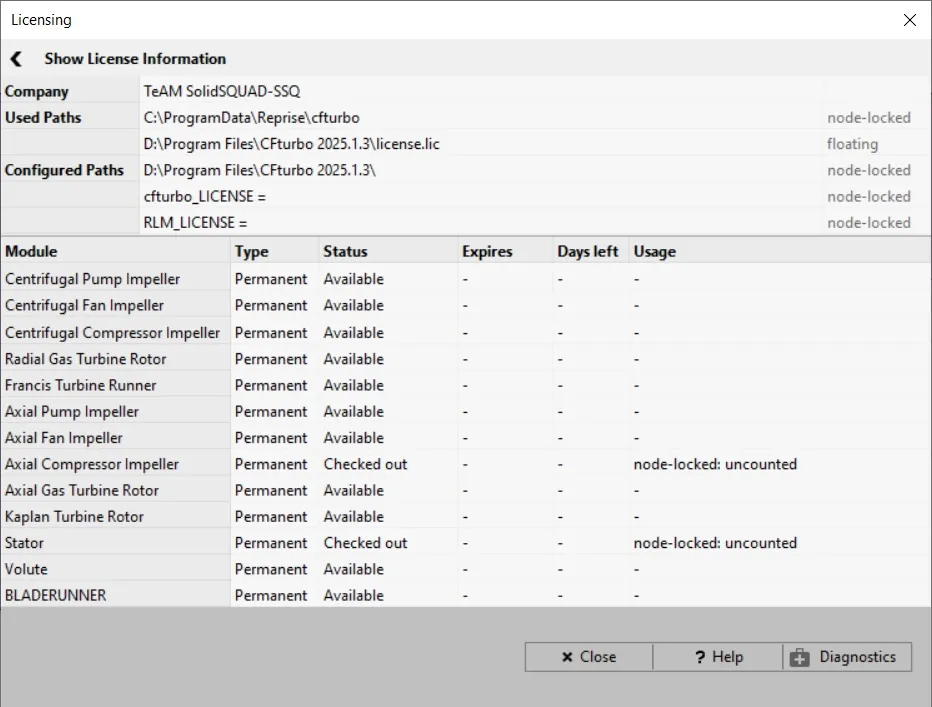Select the Centrifugal Fan Impeller module
Screen dimensions: 932x707
point(84,306)
